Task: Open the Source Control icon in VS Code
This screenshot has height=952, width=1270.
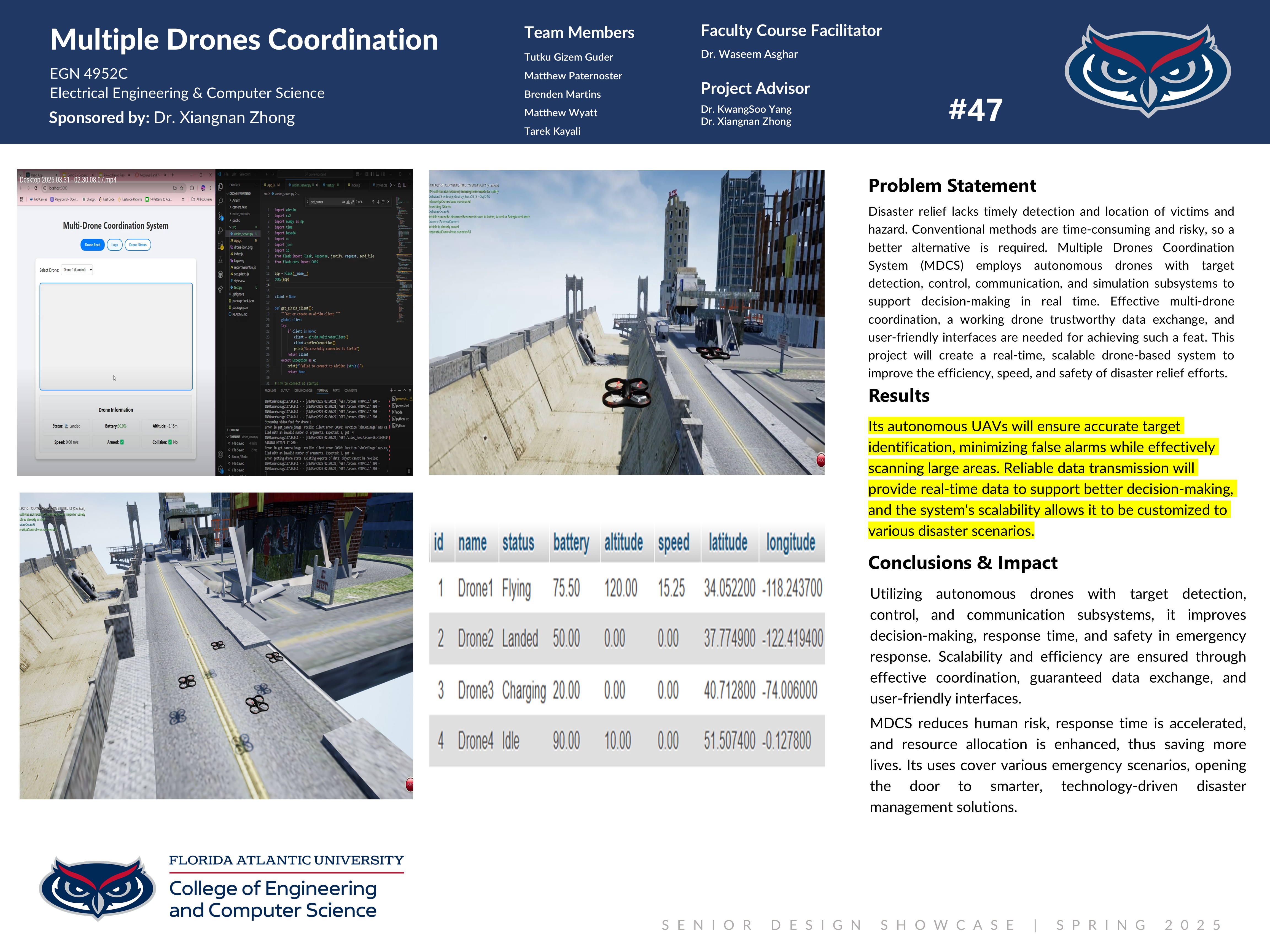Action: click(220, 216)
